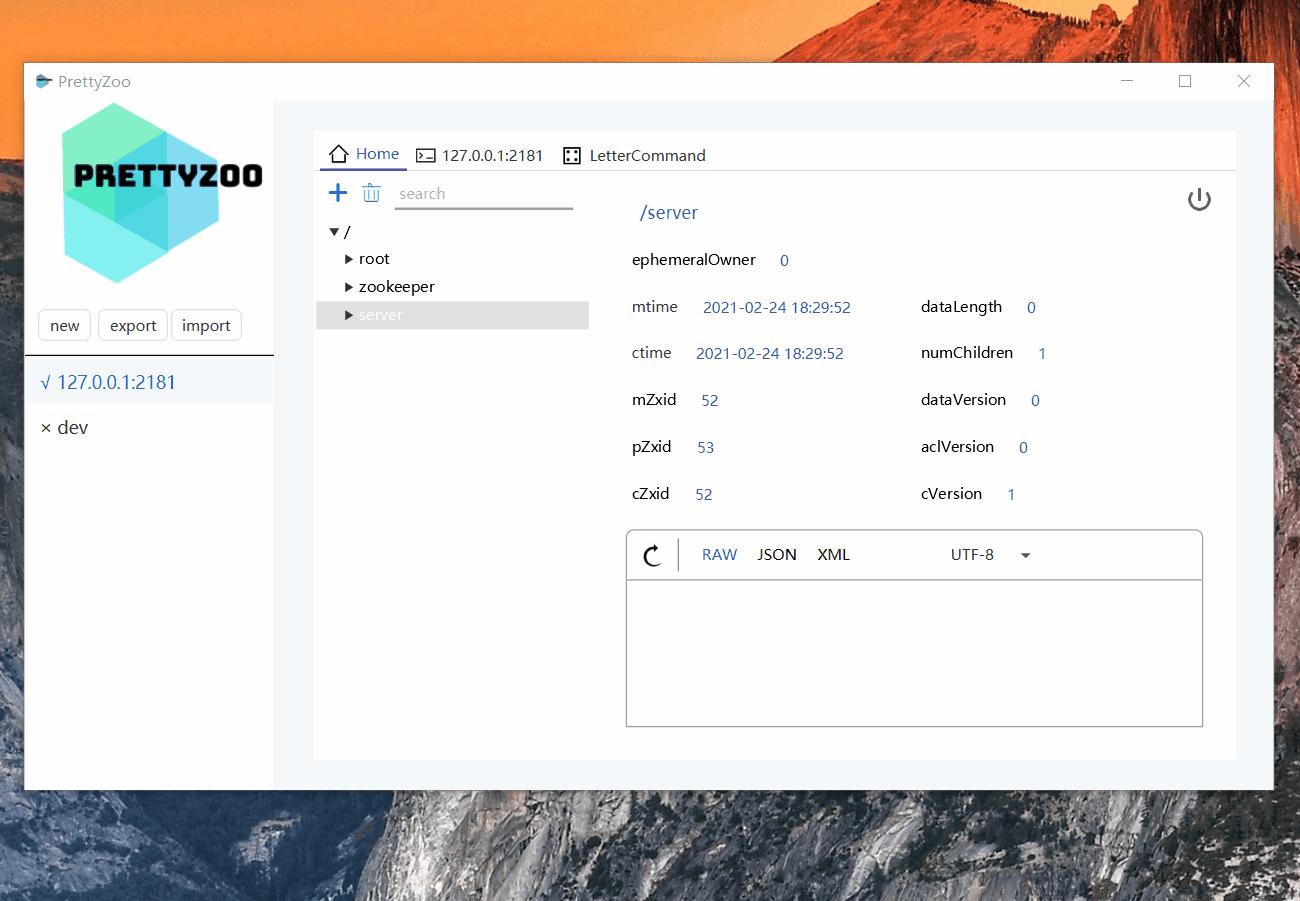Viewport: 1300px width, 901px height.
Task: Click the trash icon to delete node
Action: (x=371, y=193)
